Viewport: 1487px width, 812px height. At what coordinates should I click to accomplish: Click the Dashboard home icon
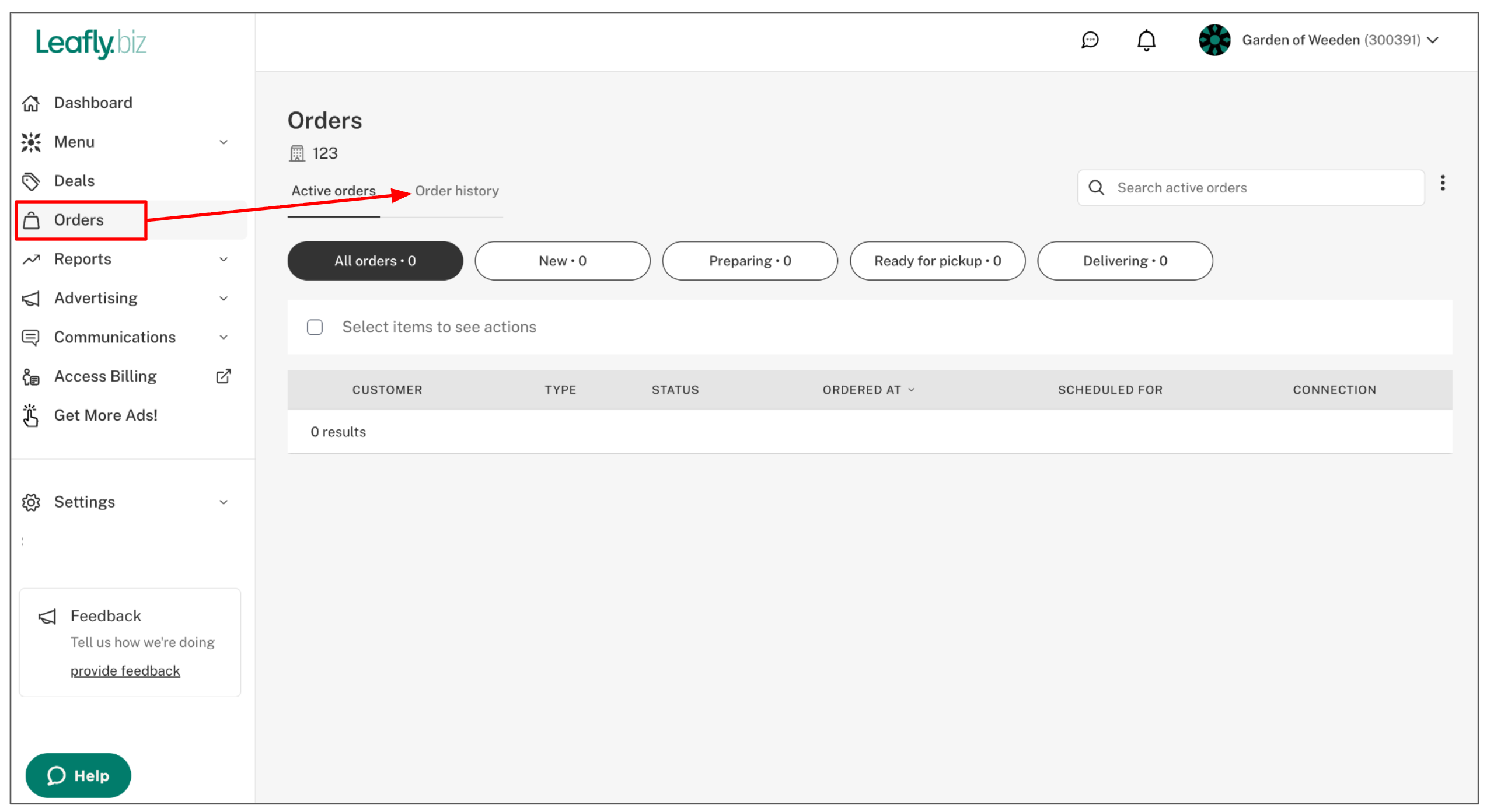point(31,103)
